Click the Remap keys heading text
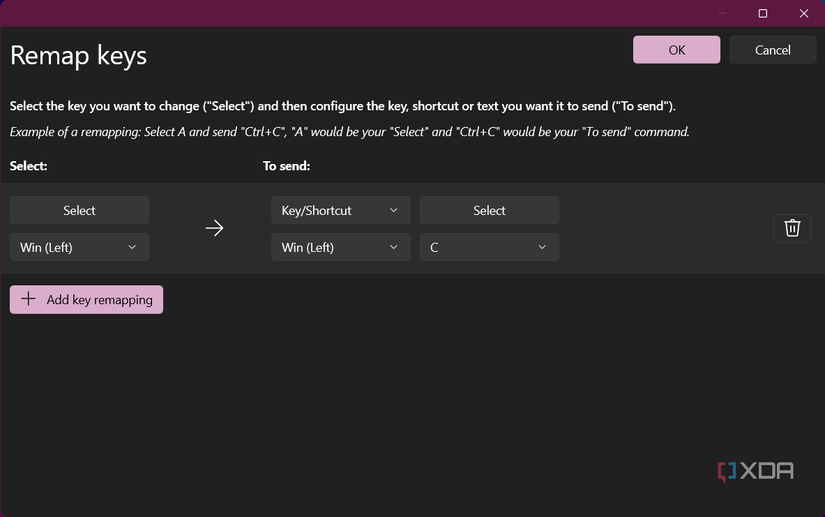Viewport: 825px width, 517px height. 78,55
